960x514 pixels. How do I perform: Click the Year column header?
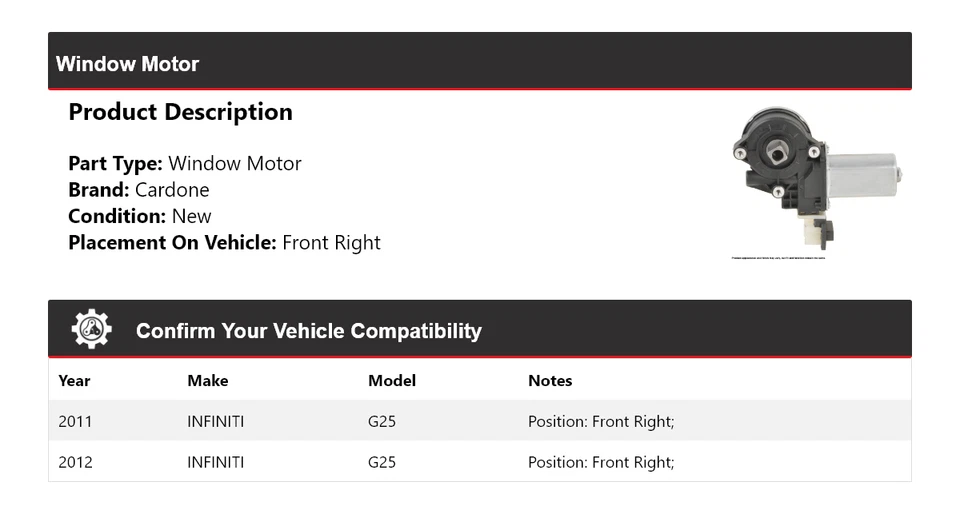(74, 381)
